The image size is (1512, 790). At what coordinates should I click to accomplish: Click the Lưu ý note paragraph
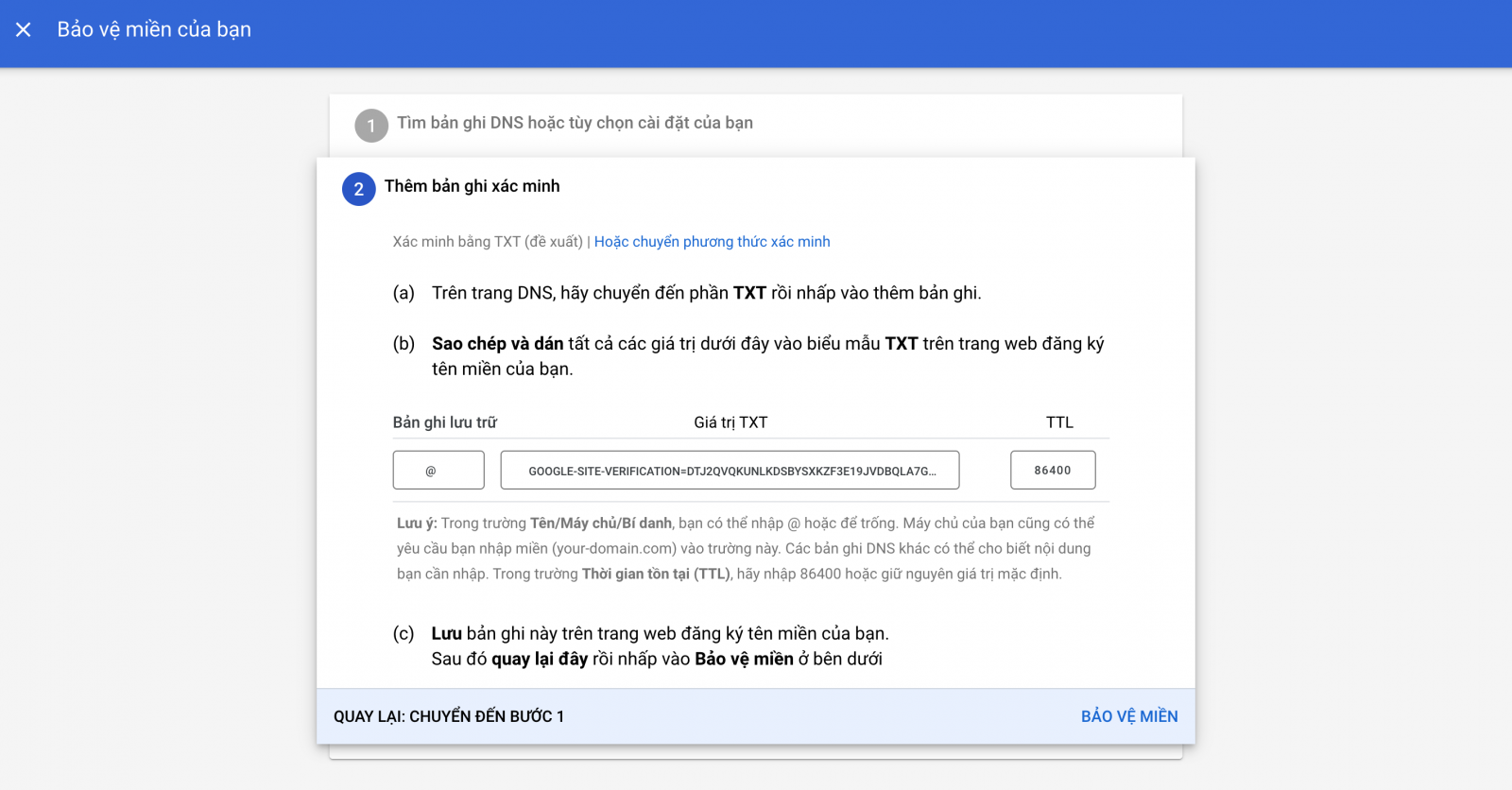click(x=747, y=548)
